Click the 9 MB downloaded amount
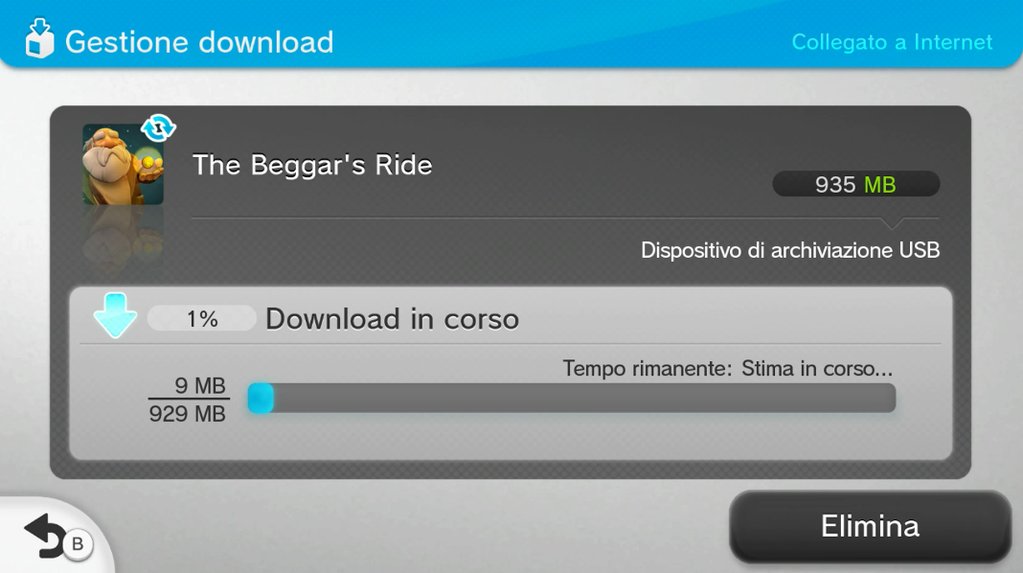Image resolution: width=1023 pixels, height=573 pixels. click(200, 386)
